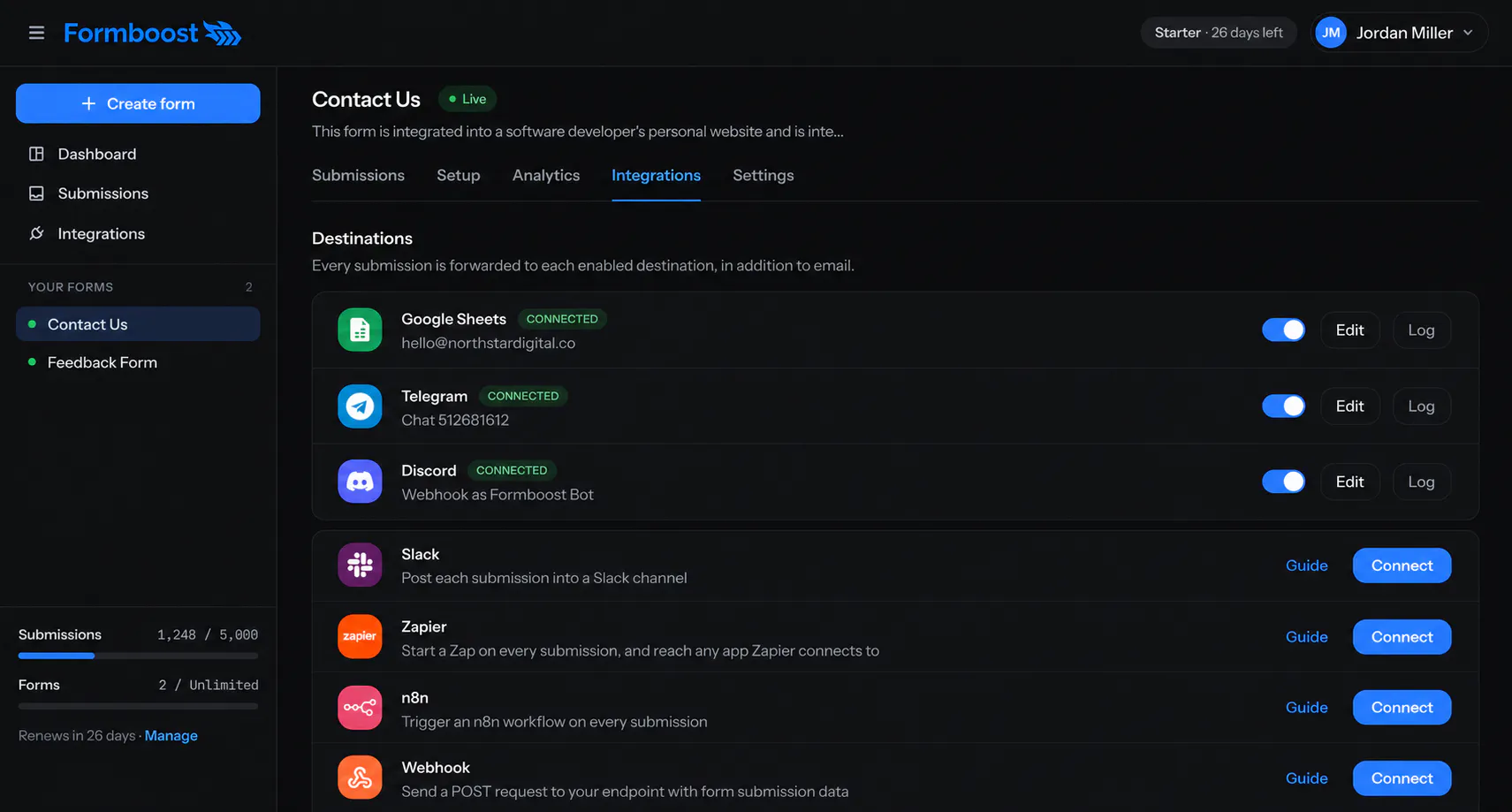1512x812 pixels.
Task: Click the truncated form description text
Action: point(578,132)
